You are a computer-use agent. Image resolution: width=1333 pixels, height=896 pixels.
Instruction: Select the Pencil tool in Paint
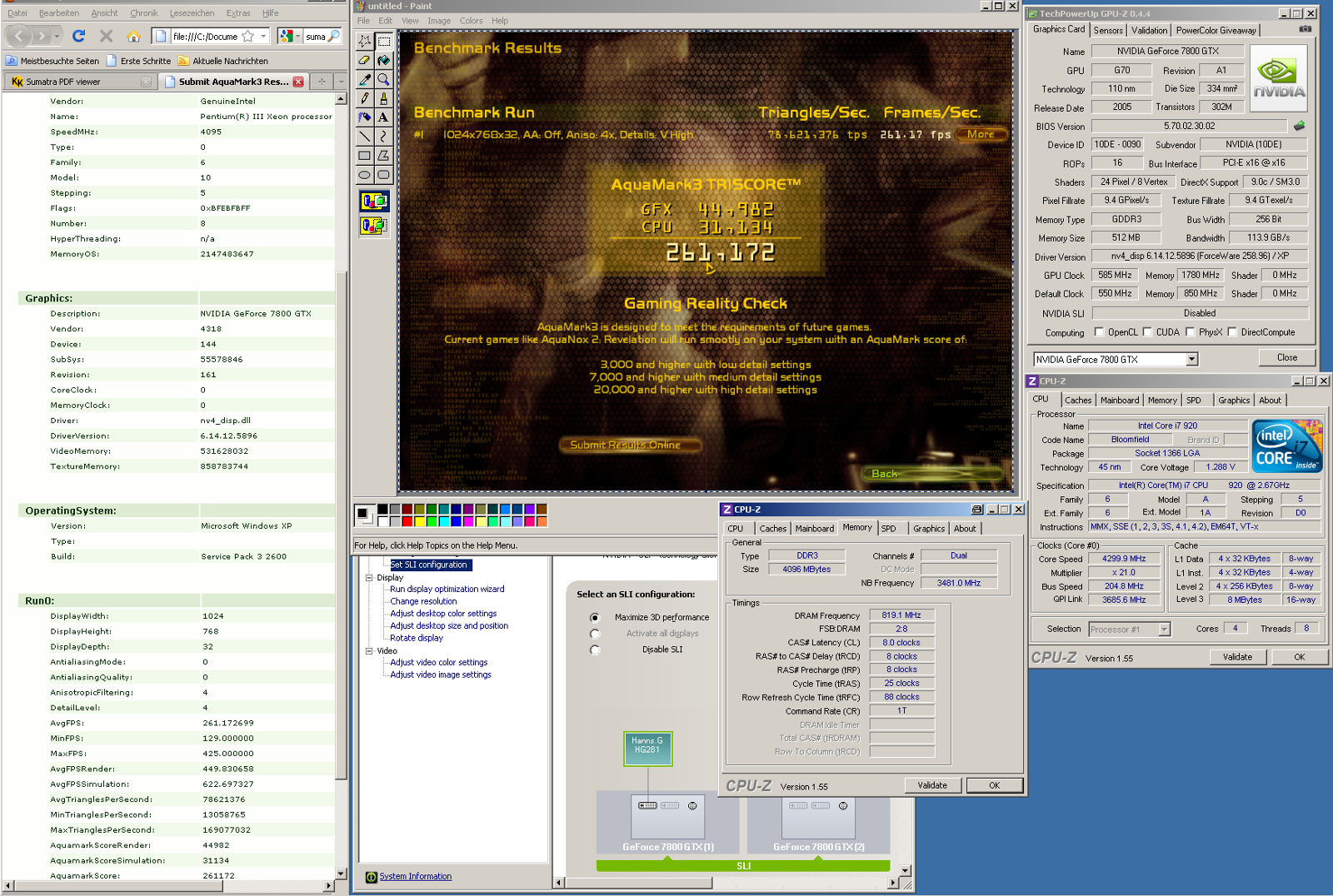[x=365, y=98]
